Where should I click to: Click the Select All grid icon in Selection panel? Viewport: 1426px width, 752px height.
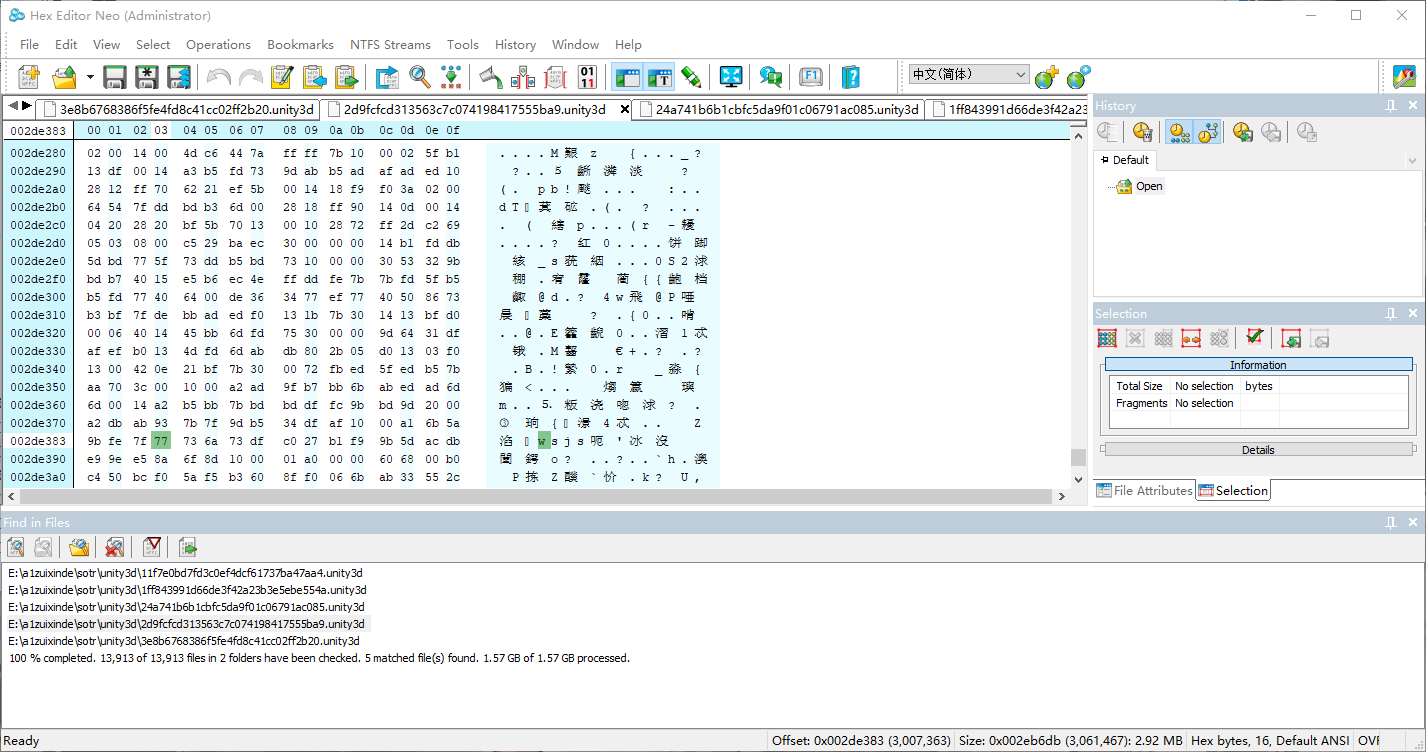point(1107,338)
